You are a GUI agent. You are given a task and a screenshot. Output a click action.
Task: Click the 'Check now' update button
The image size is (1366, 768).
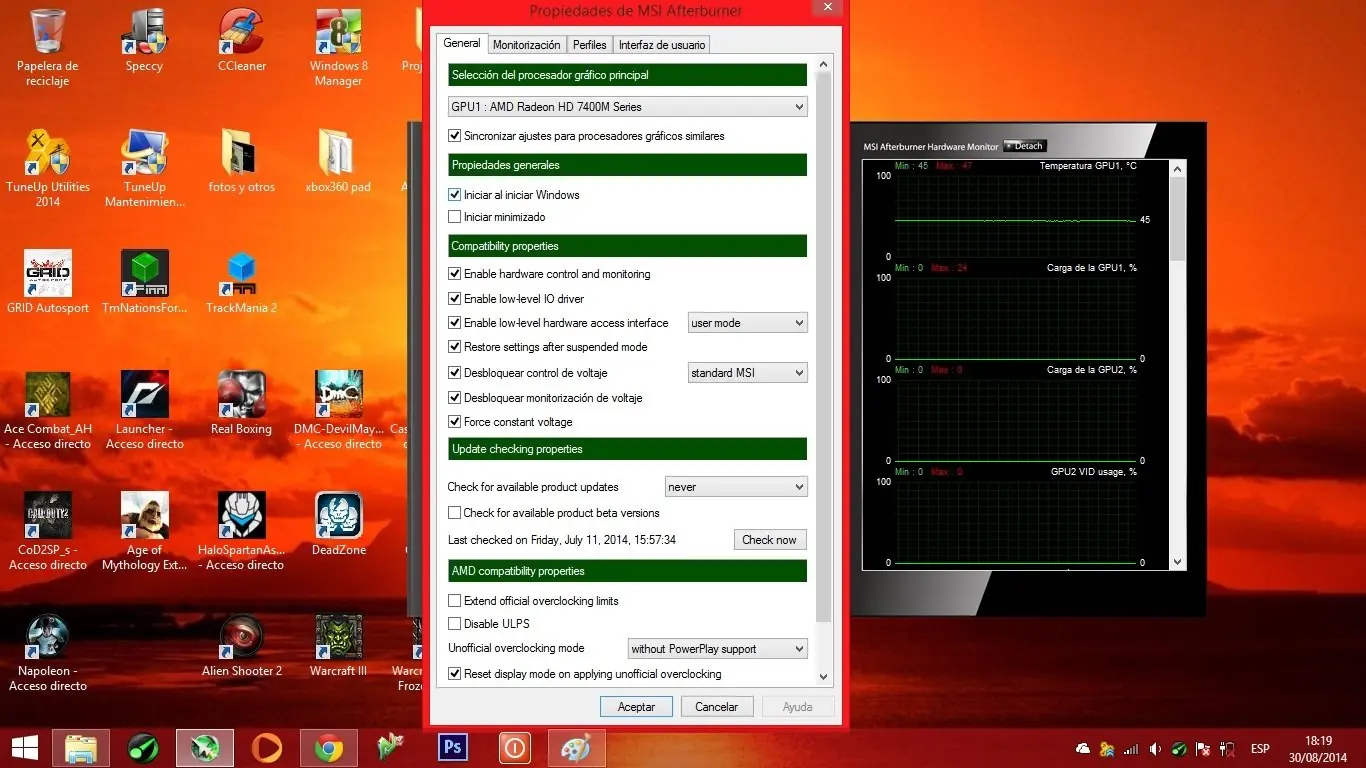point(770,540)
